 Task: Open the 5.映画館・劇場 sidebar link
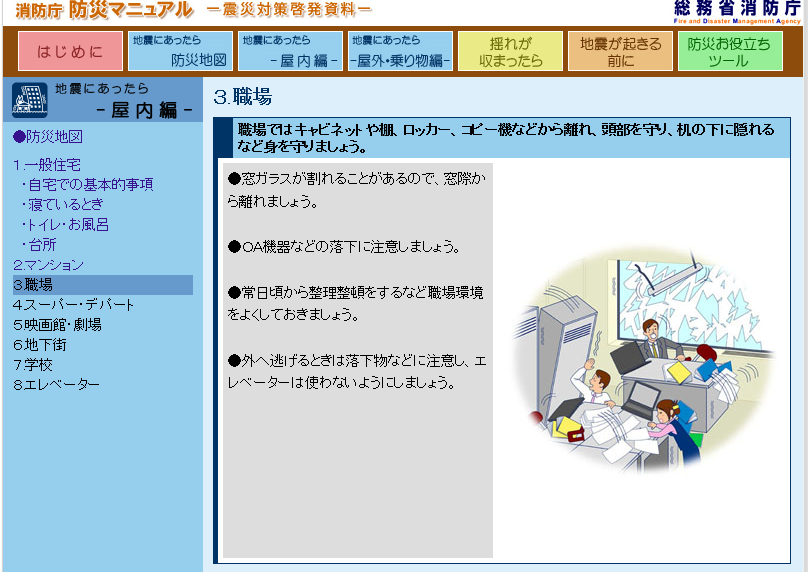57,325
